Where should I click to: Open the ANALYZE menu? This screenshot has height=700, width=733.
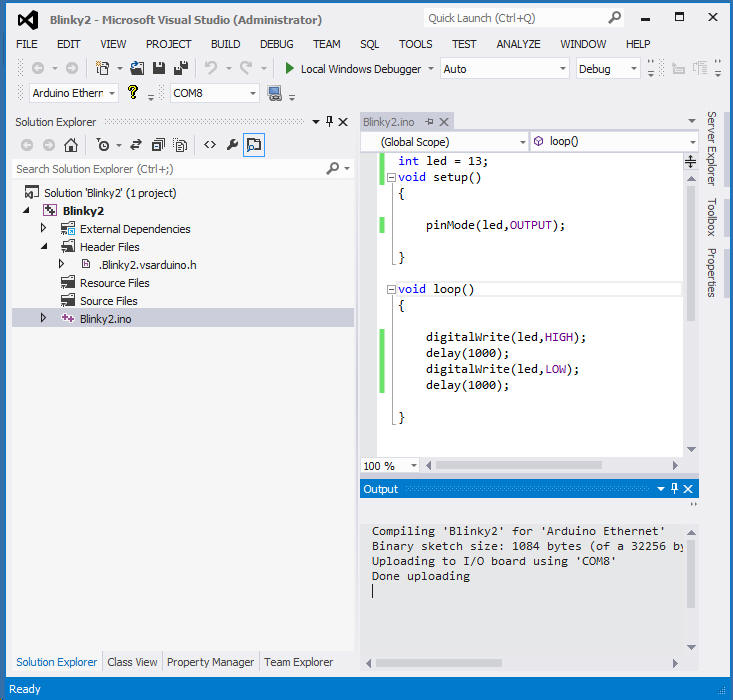coord(518,44)
